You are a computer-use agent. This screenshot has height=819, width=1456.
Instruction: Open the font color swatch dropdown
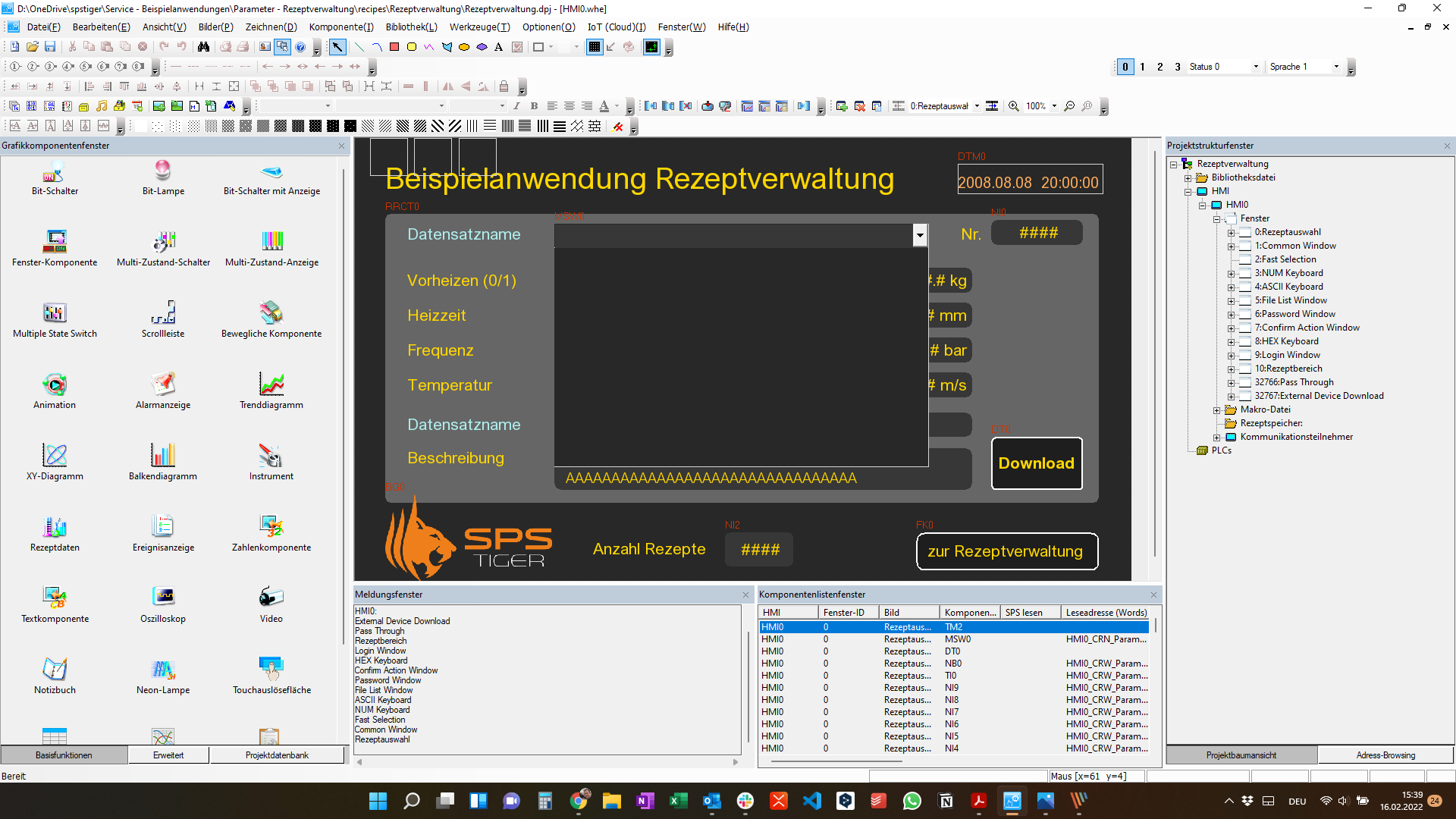point(617,106)
